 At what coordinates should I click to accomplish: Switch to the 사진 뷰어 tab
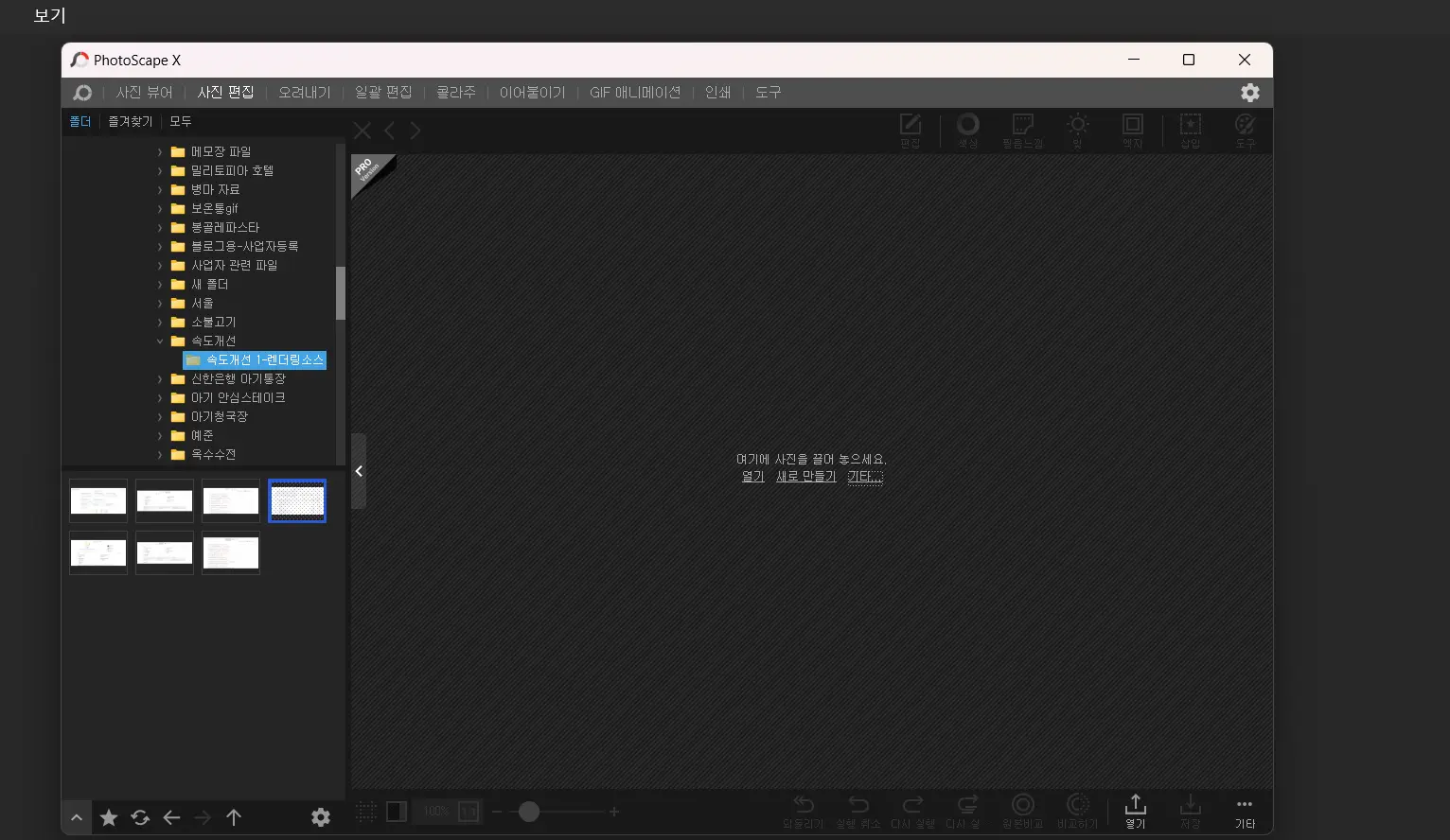pos(145,93)
